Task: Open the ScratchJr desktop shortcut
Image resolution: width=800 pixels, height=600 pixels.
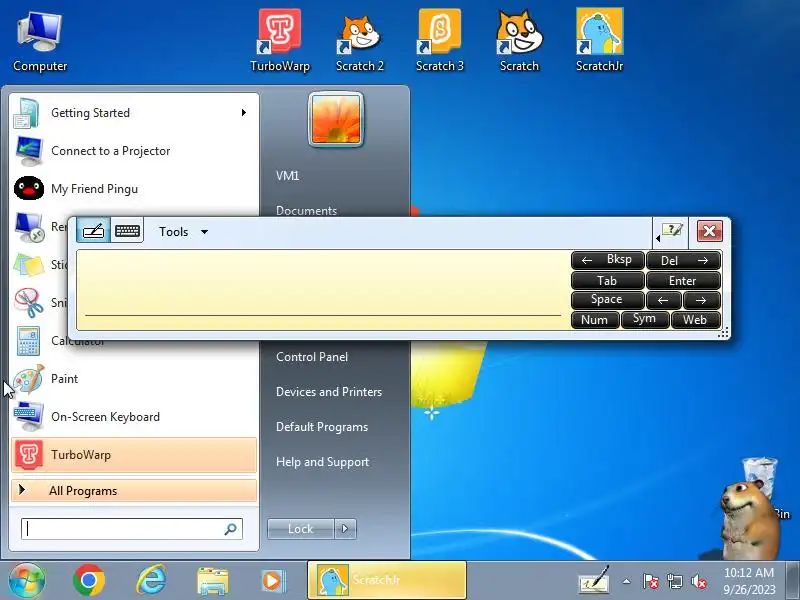Action: [x=599, y=41]
